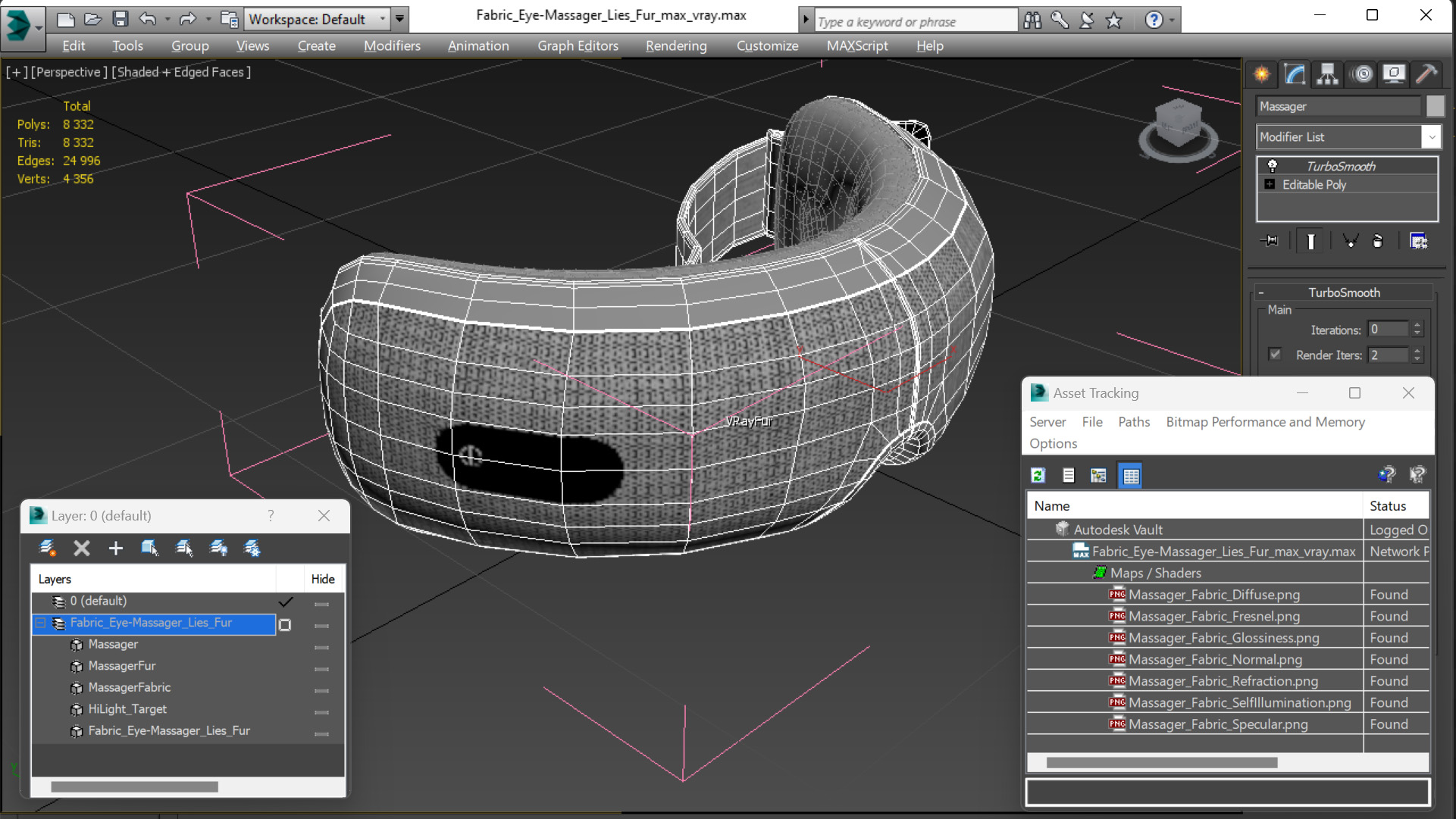This screenshot has width=1456, height=819.
Task: Expand the Editable Poly modifier entry
Action: [1270, 184]
